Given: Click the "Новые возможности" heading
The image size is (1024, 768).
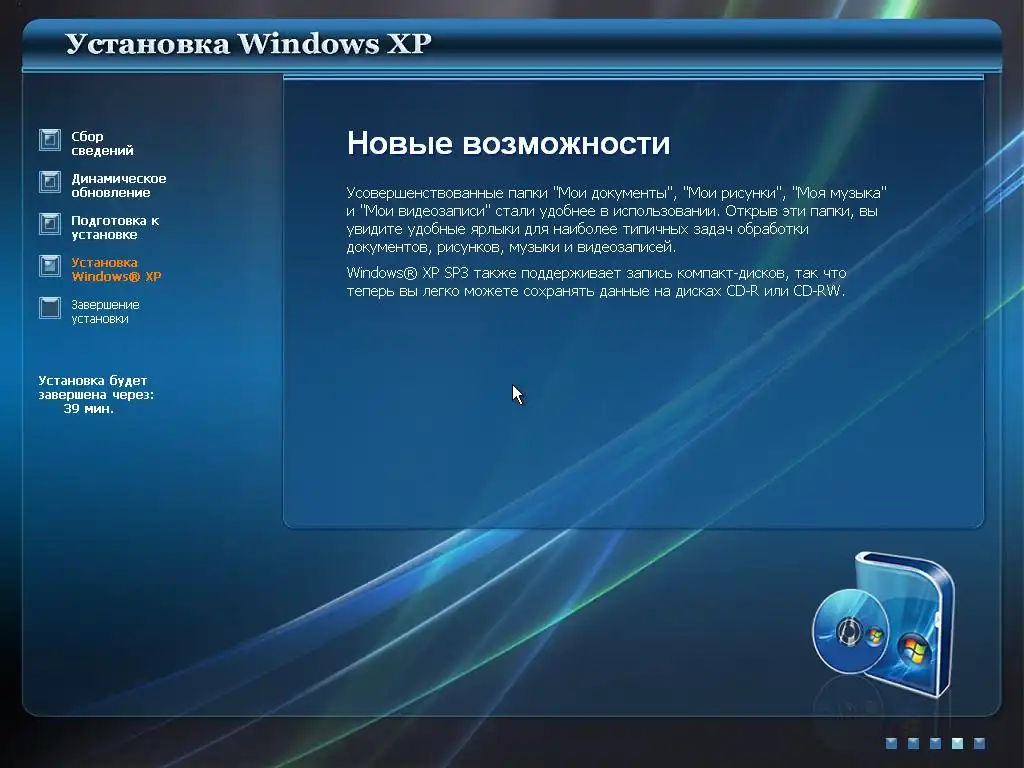Looking at the screenshot, I should pyautogui.click(x=508, y=143).
